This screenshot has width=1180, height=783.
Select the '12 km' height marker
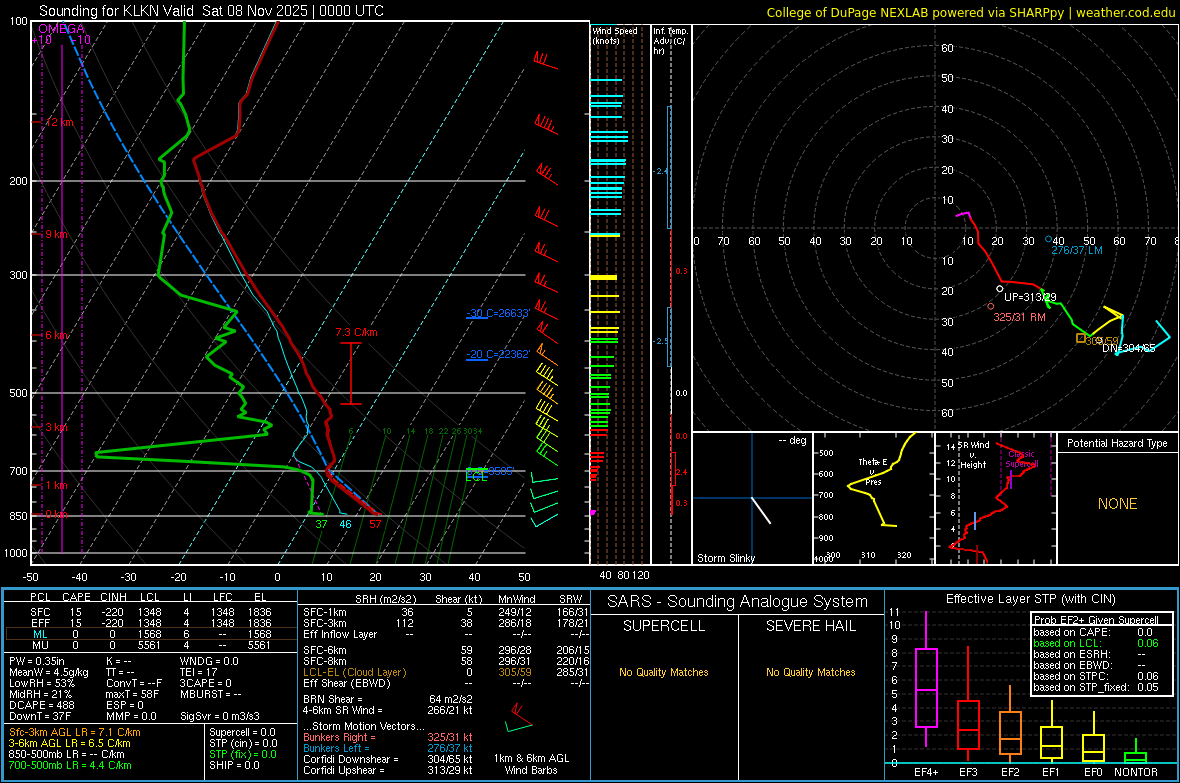(x=59, y=122)
